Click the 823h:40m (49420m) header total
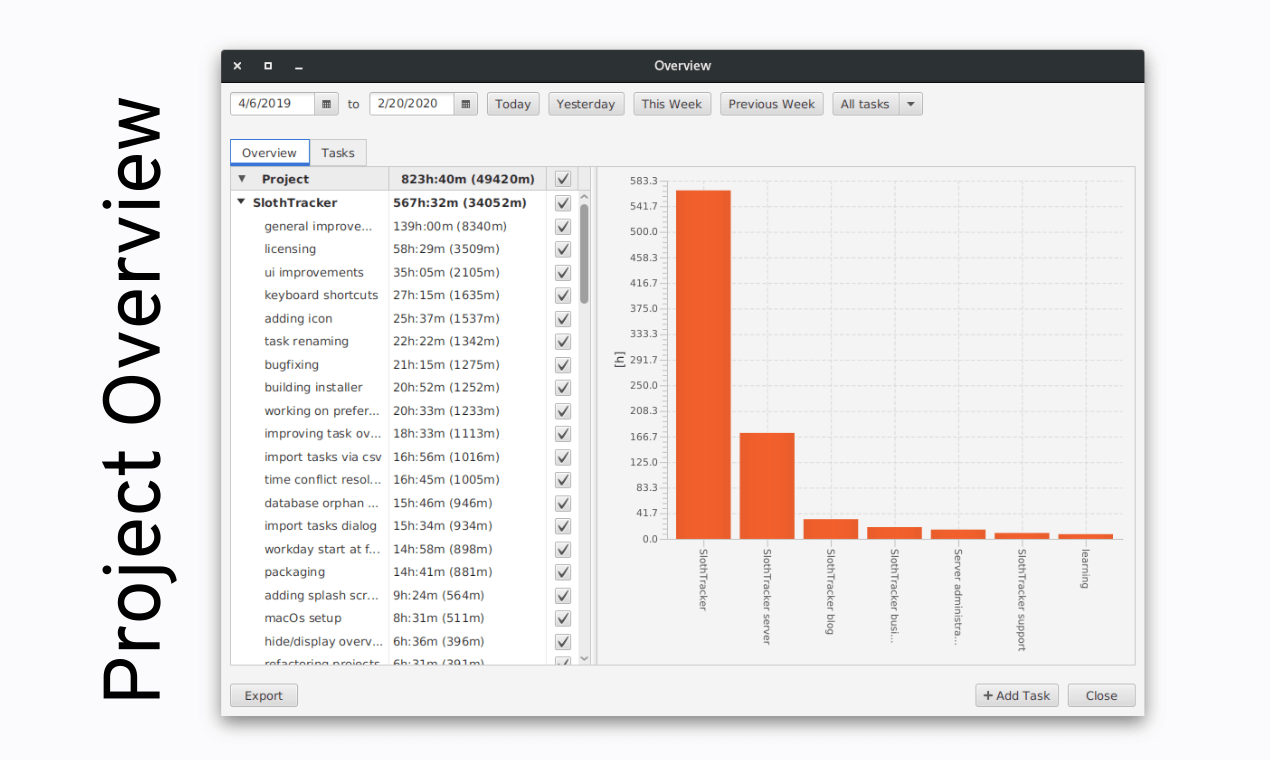This screenshot has height=760, width=1270. pyautogui.click(x=468, y=179)
